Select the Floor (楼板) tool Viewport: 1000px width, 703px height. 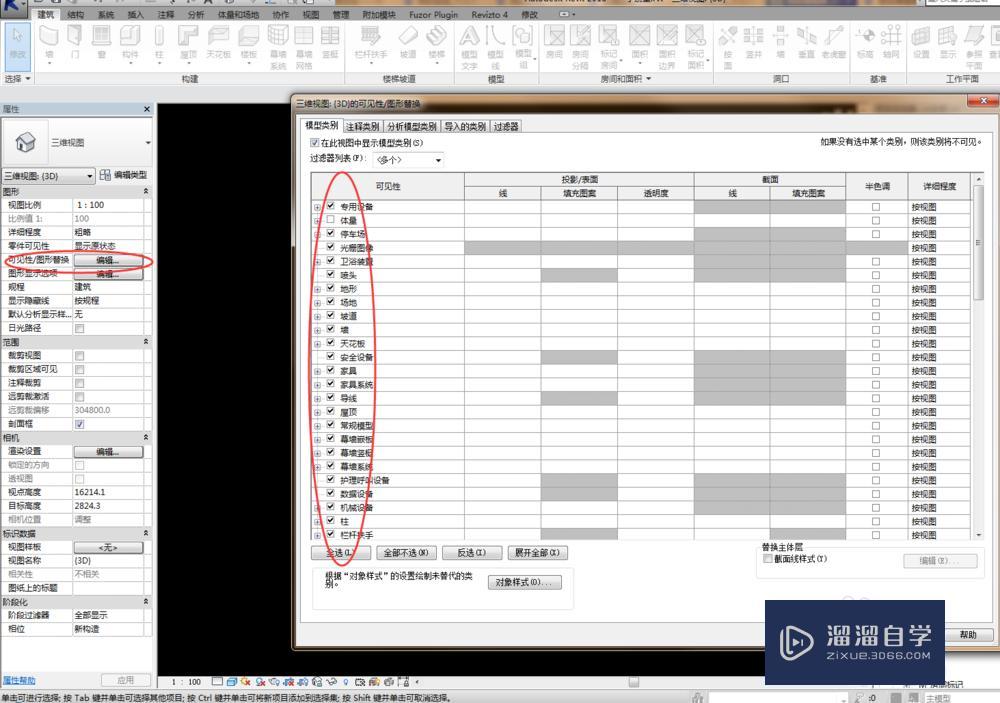tap(249, 41)
